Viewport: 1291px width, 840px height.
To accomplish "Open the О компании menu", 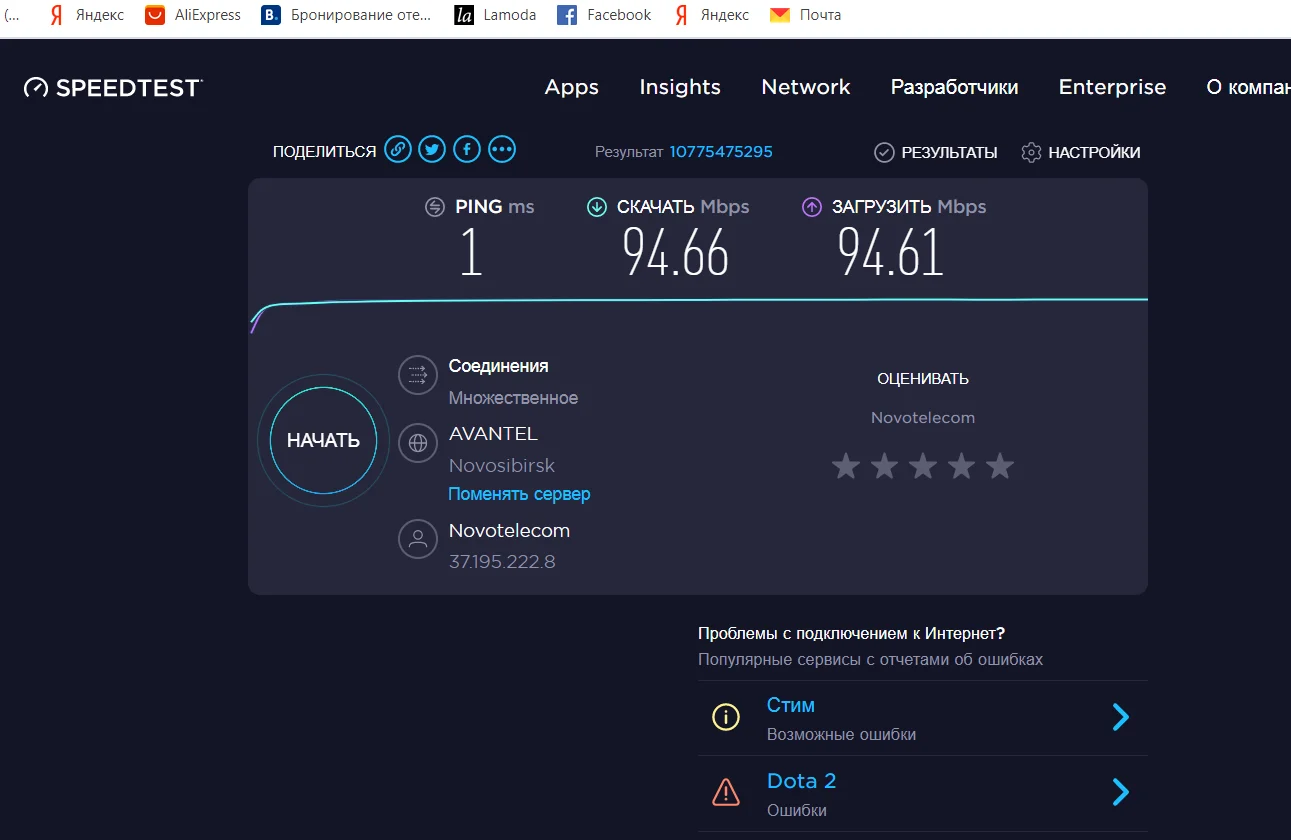I will (1248, 88).
